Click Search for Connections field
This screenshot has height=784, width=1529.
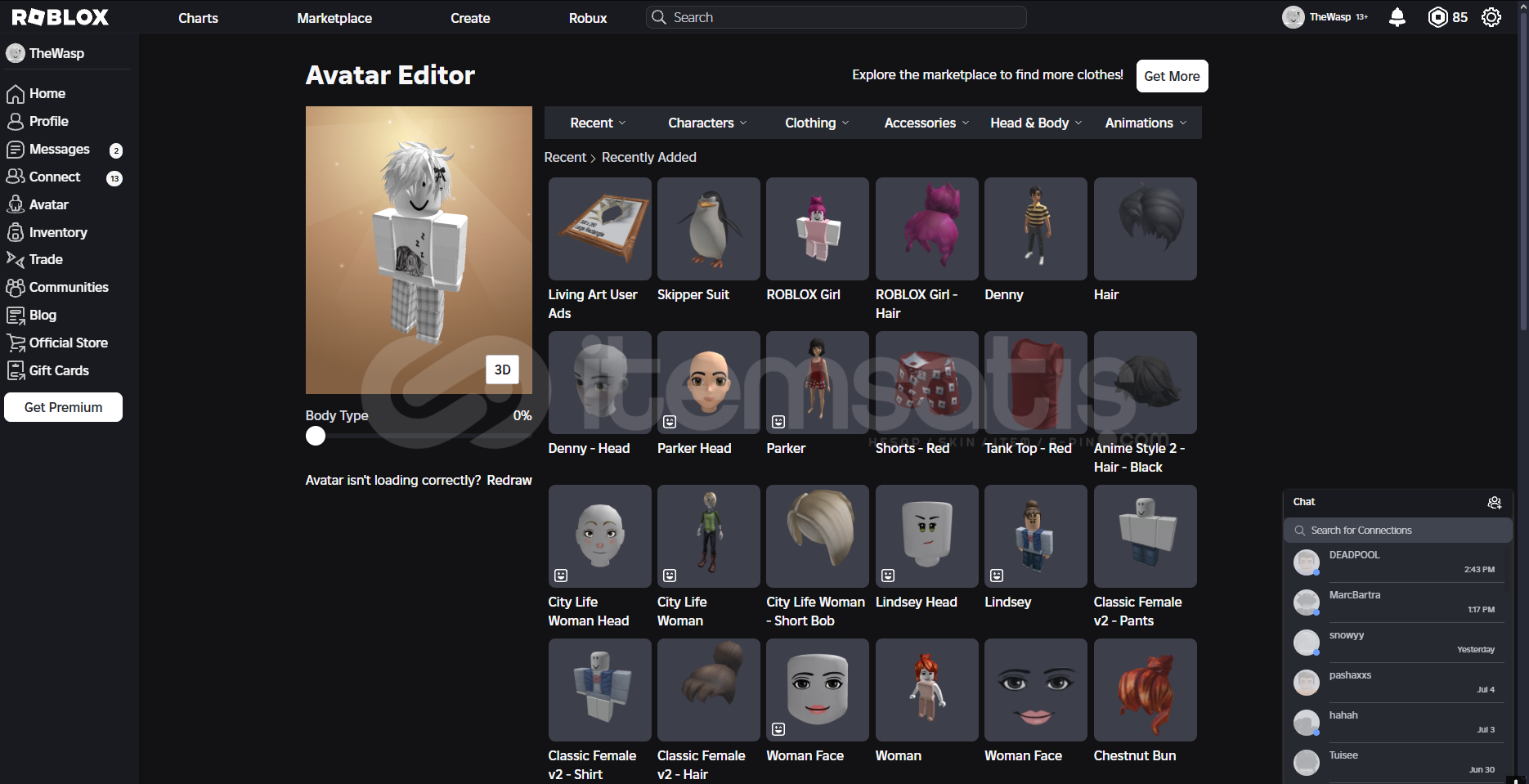tap(1397, 531)
